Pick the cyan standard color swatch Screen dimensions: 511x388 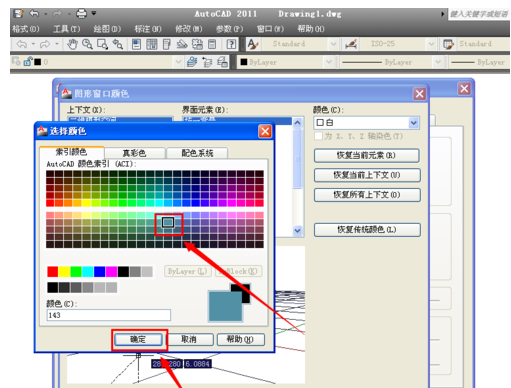(88, 272)
